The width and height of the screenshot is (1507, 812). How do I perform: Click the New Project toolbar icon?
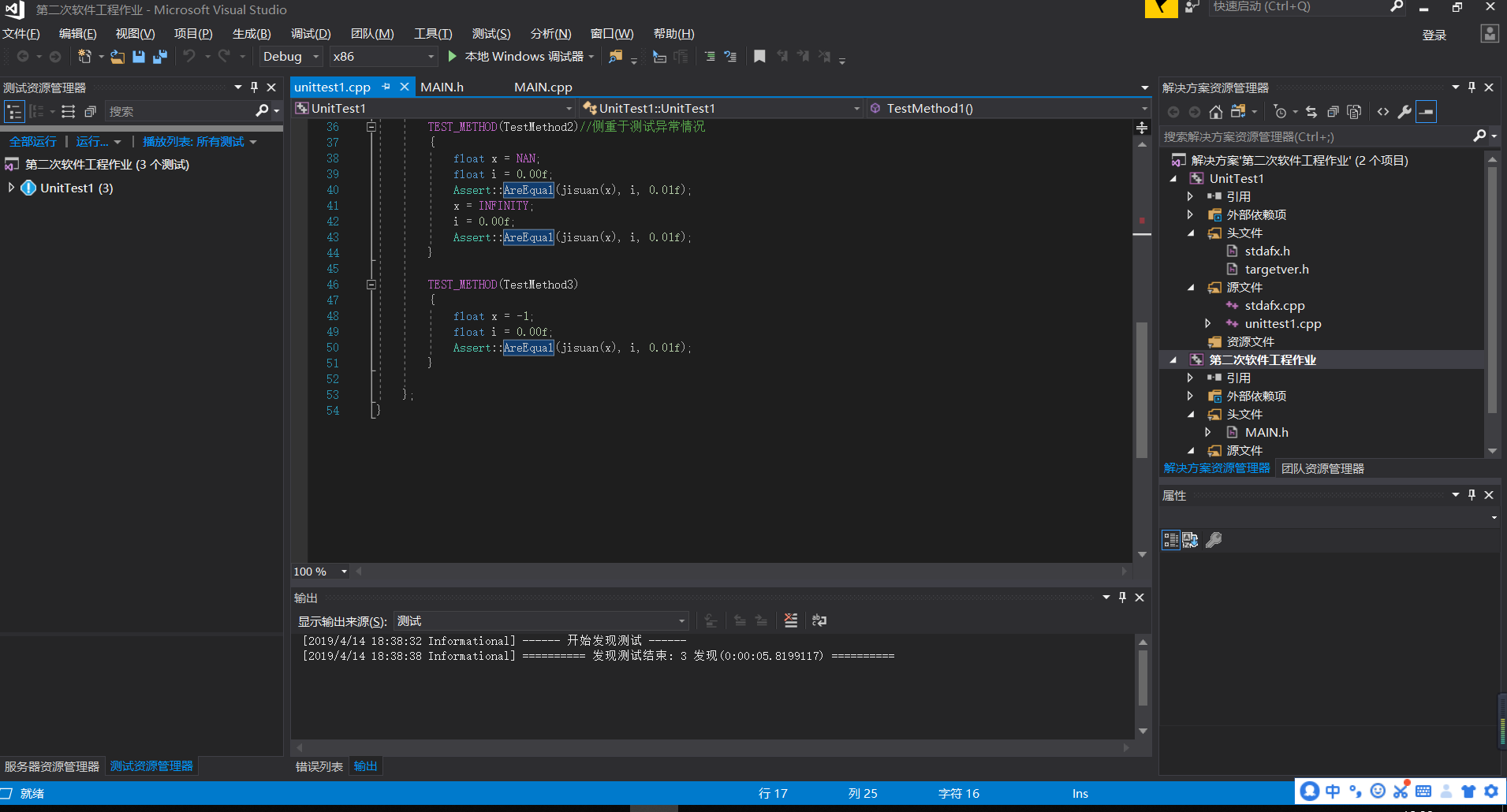[x=84, y=56]
